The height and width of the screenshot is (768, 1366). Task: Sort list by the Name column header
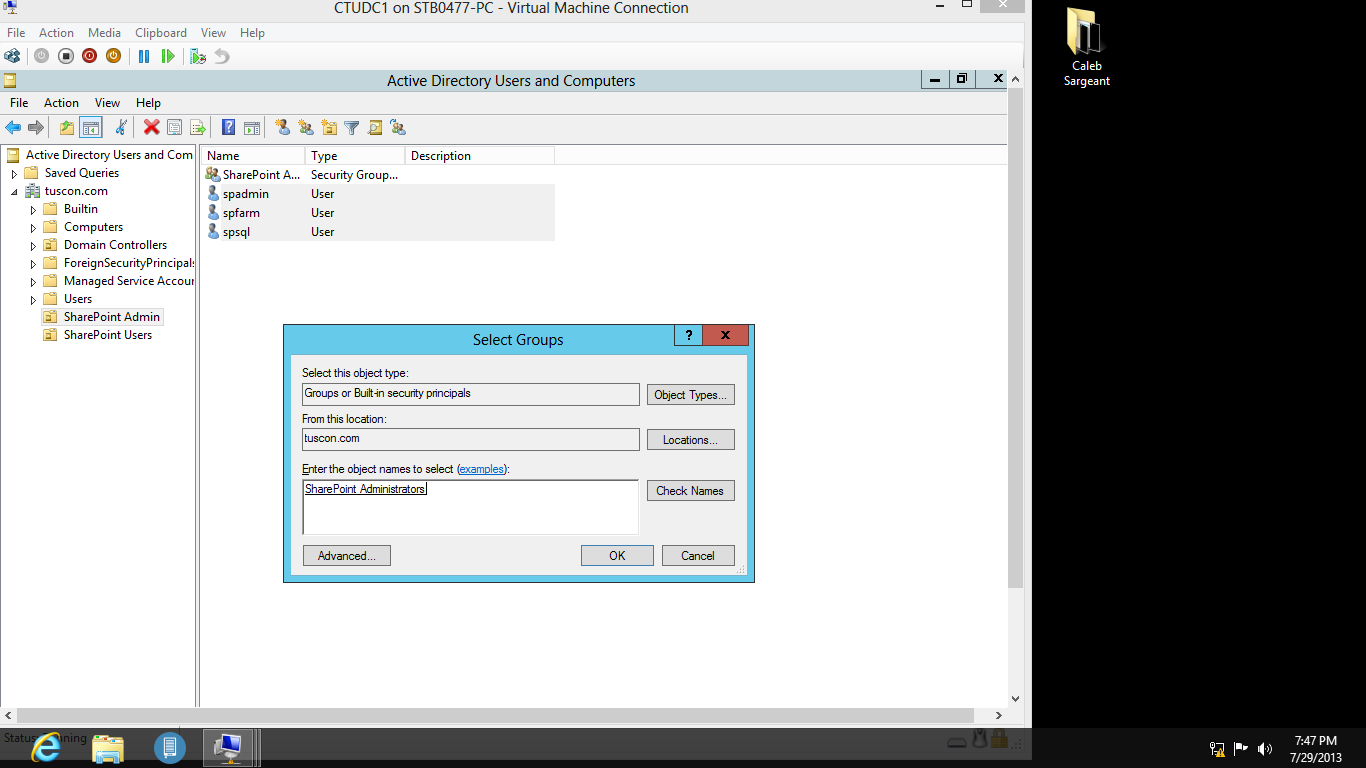[253, 156]
